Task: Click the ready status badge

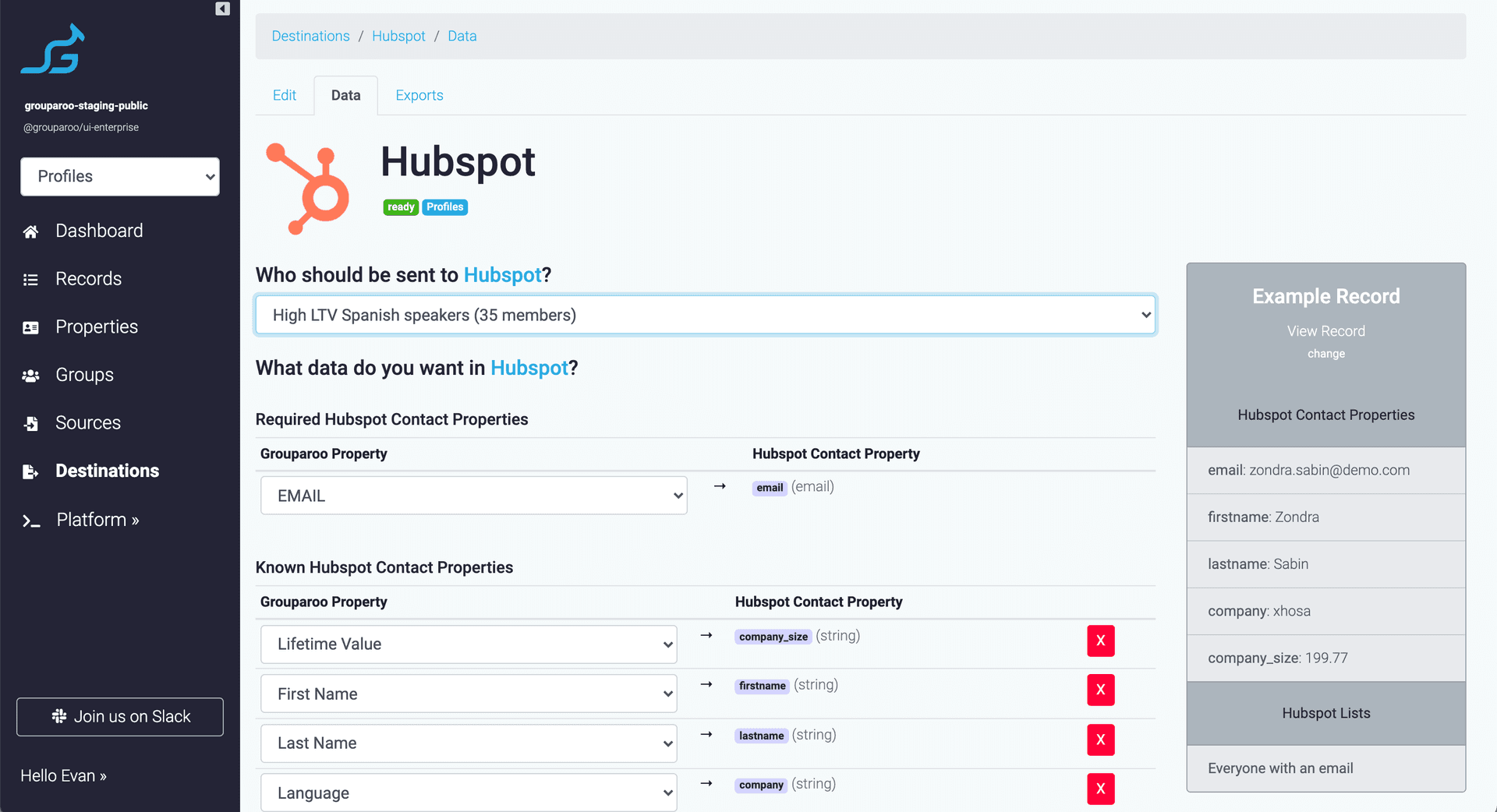Action: pyautogui.click(x=401, y=207)
